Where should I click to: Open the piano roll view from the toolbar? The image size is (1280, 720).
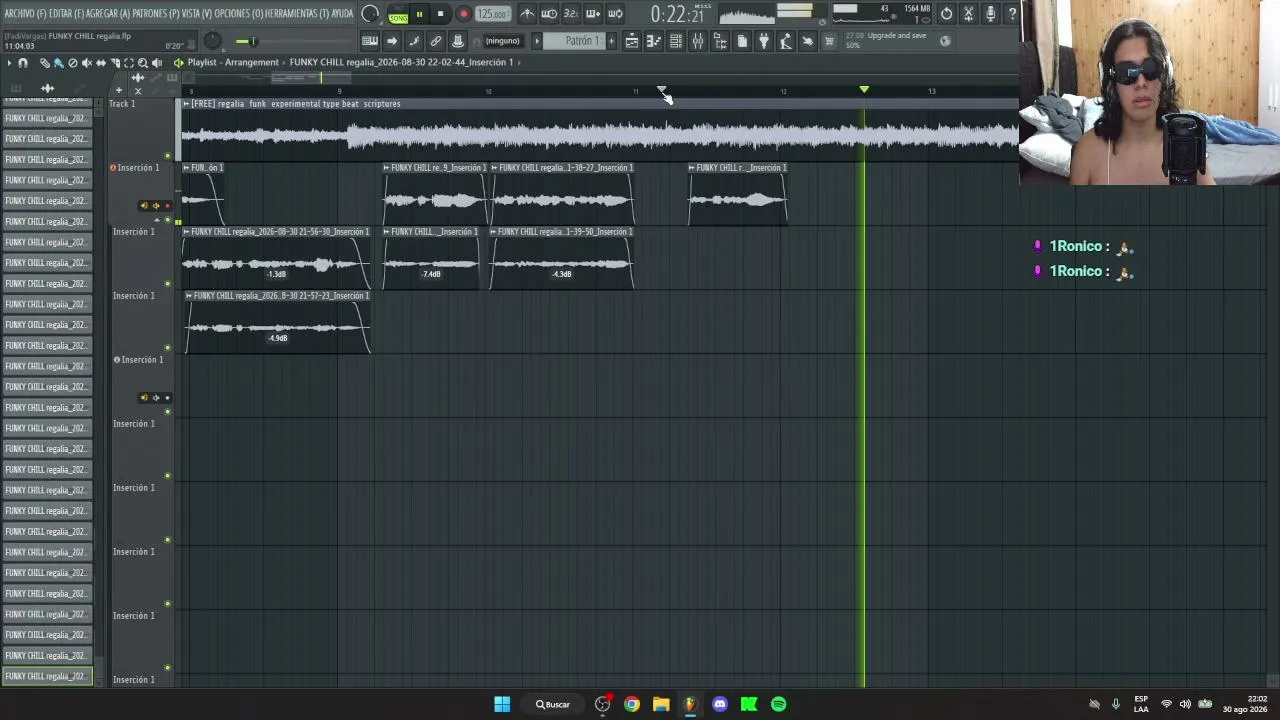(654, 41)
